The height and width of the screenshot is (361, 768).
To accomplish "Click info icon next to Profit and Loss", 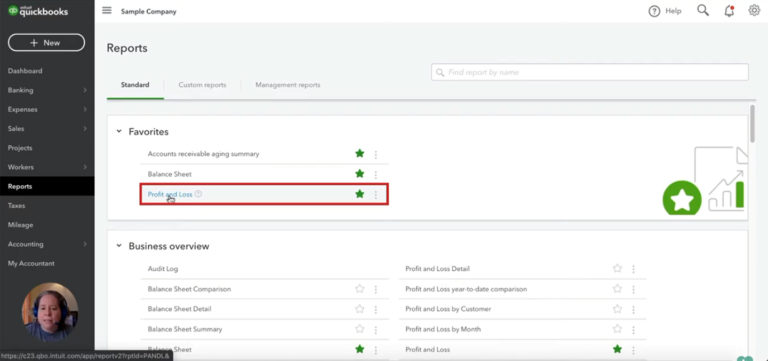I will [x=198, y=194].
